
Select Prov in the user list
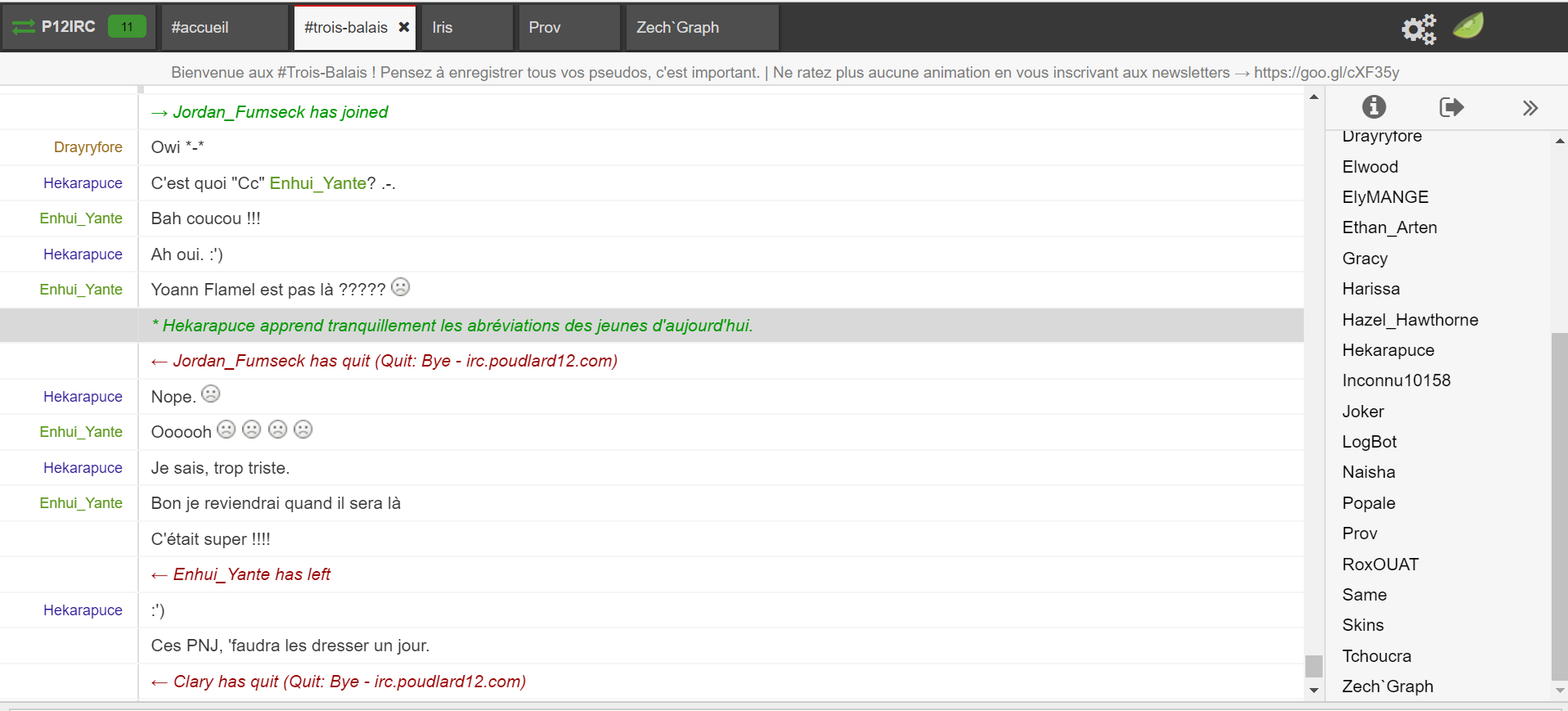point(1359,533)
